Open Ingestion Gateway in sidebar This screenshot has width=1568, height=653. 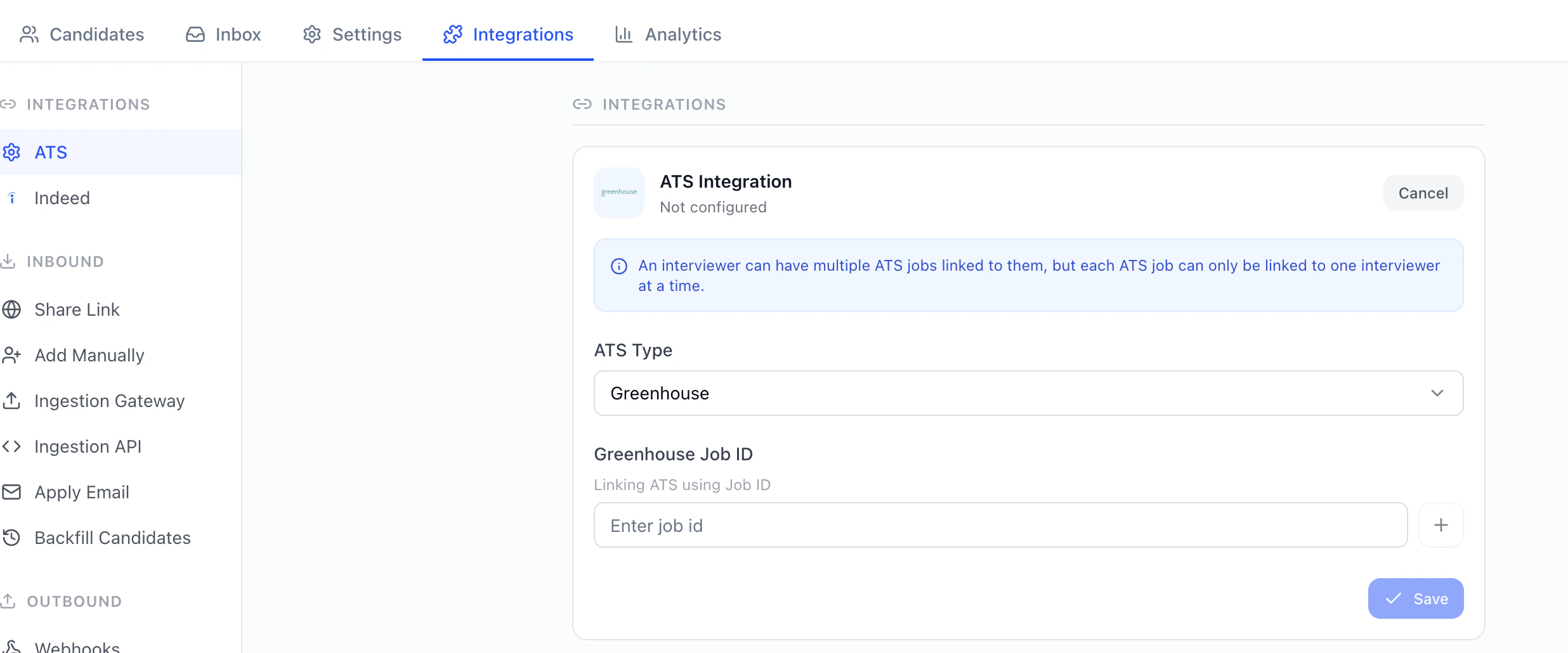[121, 401]
